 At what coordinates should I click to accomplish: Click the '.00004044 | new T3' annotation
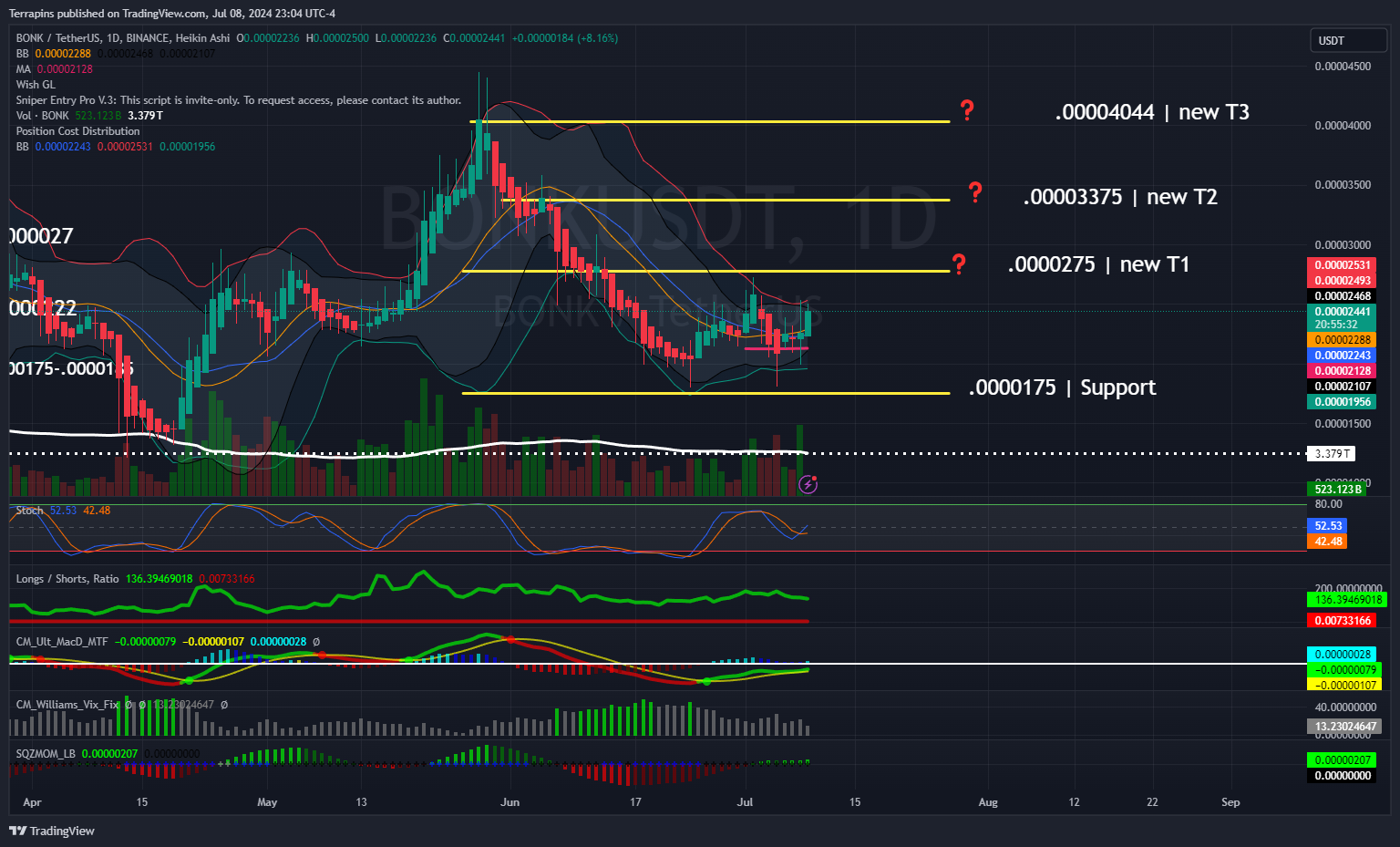point(1152,112)
